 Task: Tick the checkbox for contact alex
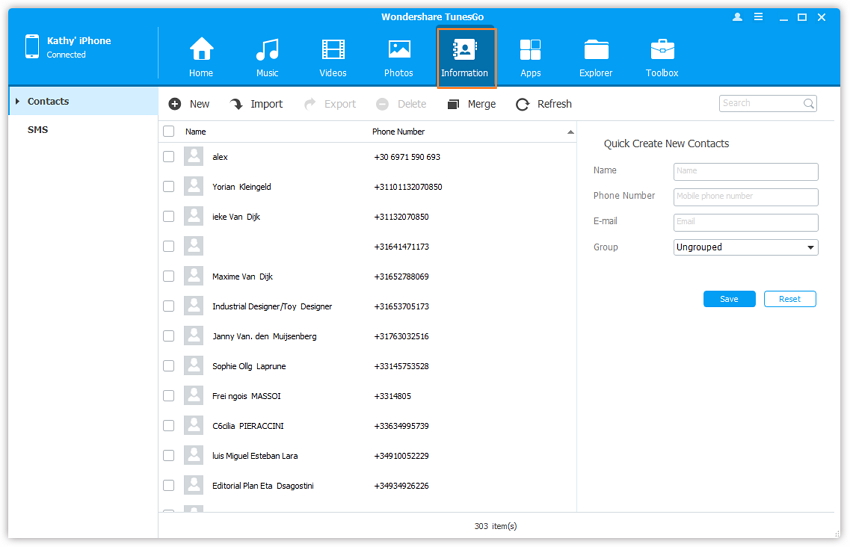point(168,157)
